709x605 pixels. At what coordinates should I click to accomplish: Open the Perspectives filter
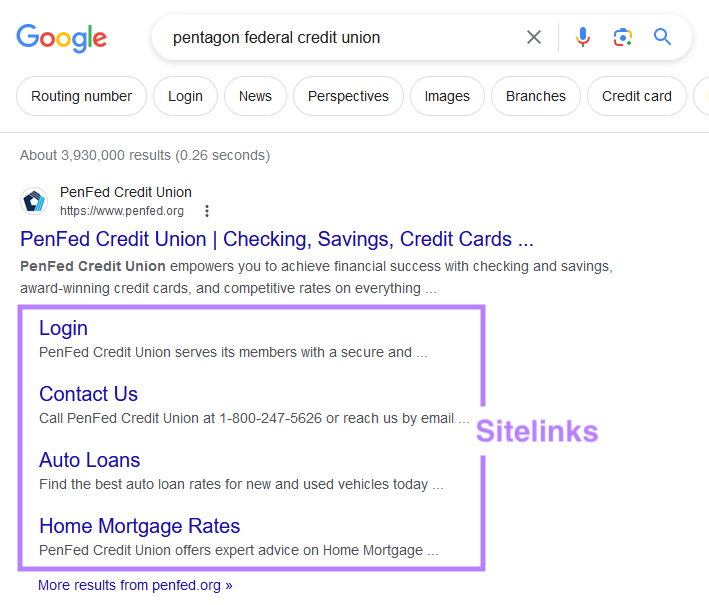(x=348, y=96)
